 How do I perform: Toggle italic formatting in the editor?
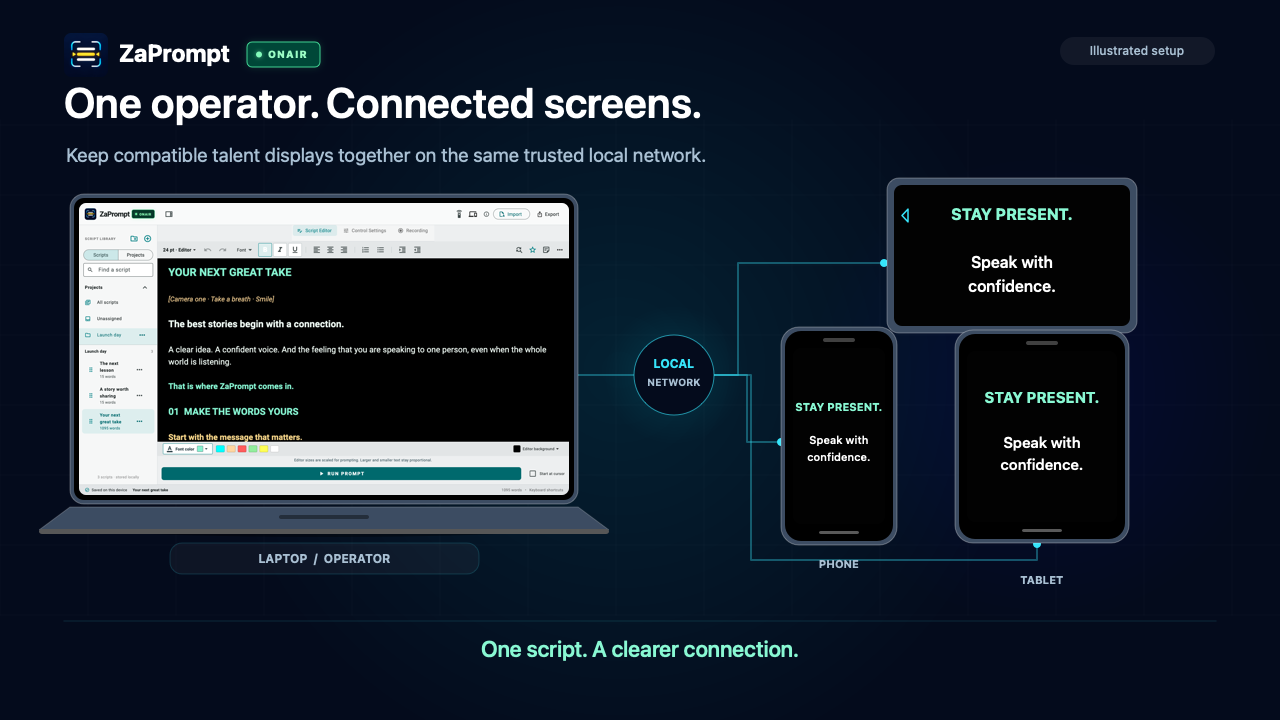click(280, 250)
